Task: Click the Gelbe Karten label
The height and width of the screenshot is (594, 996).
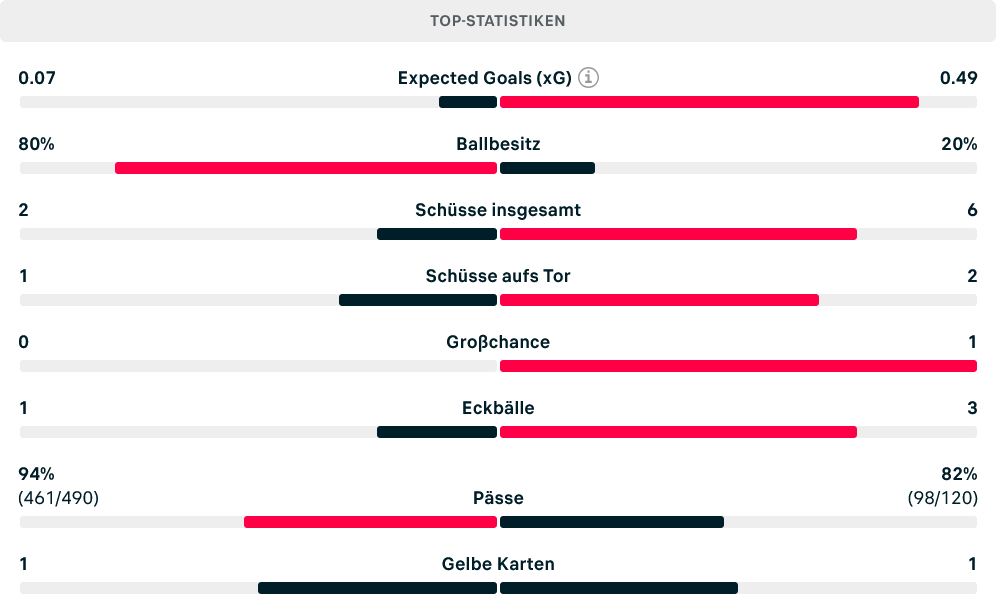Action: pos(498,564)
